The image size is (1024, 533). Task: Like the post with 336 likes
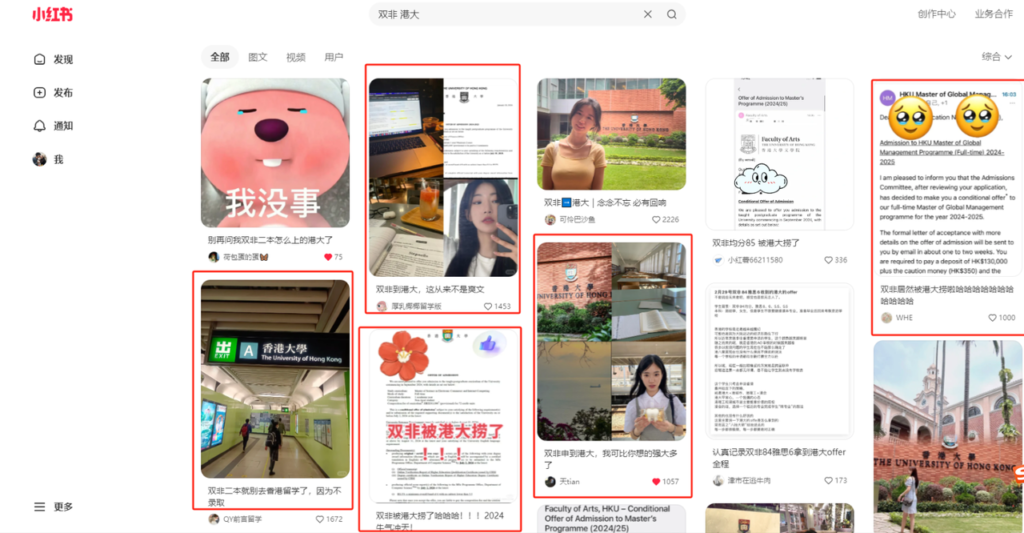point(828,260)
